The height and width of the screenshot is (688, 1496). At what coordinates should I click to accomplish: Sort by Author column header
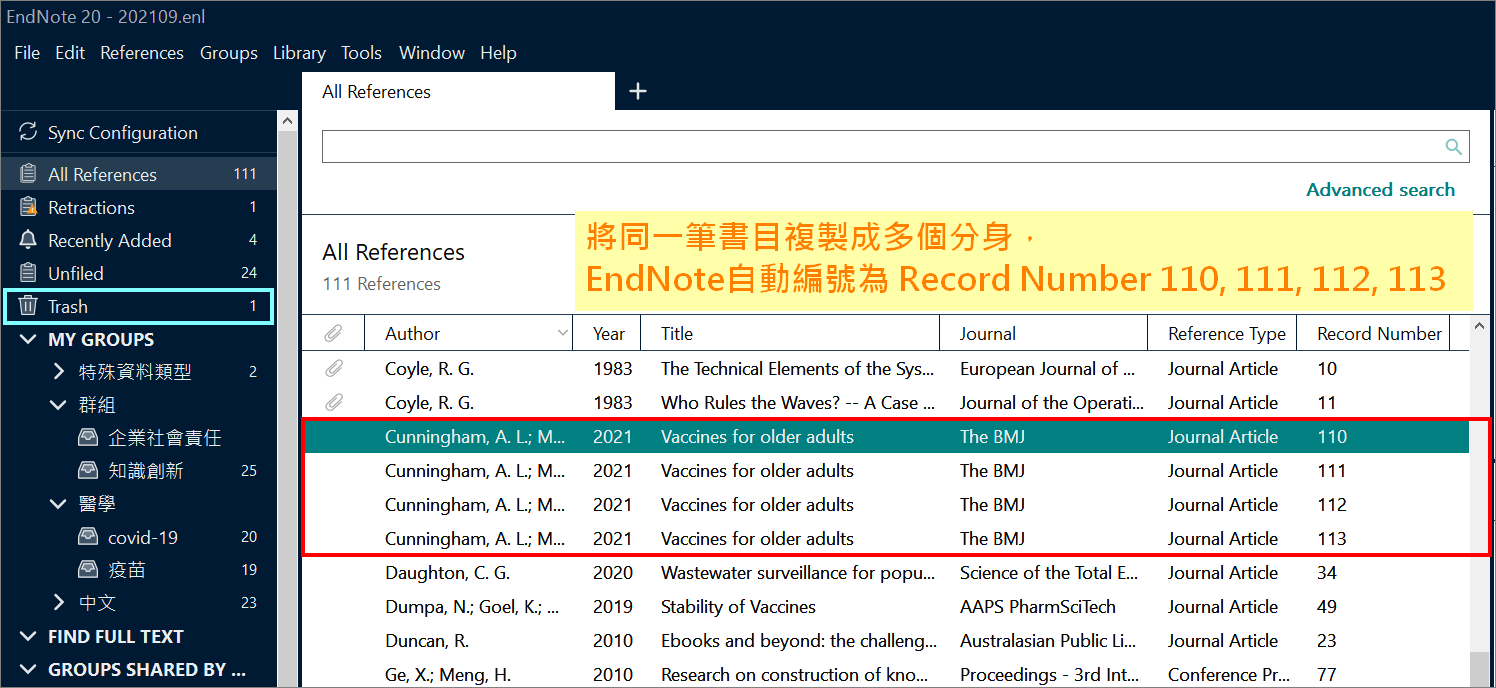[x=468, y=333]
